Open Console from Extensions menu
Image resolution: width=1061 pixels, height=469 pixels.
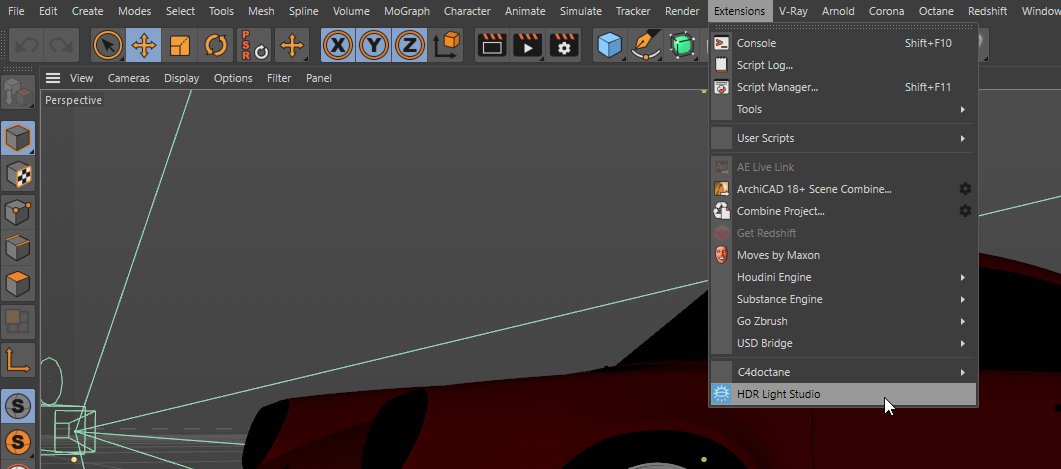[x=843, y=43]
